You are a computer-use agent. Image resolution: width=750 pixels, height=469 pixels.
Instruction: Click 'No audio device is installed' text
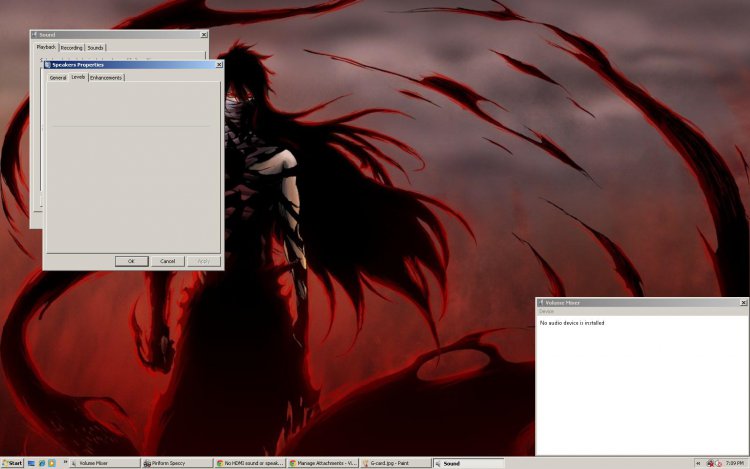572,323
